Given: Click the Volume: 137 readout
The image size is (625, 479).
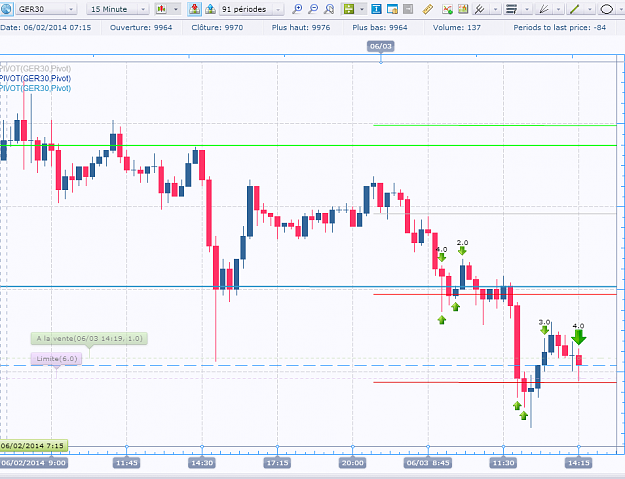Looking at the screenshot, I should [x=456, y=27].
